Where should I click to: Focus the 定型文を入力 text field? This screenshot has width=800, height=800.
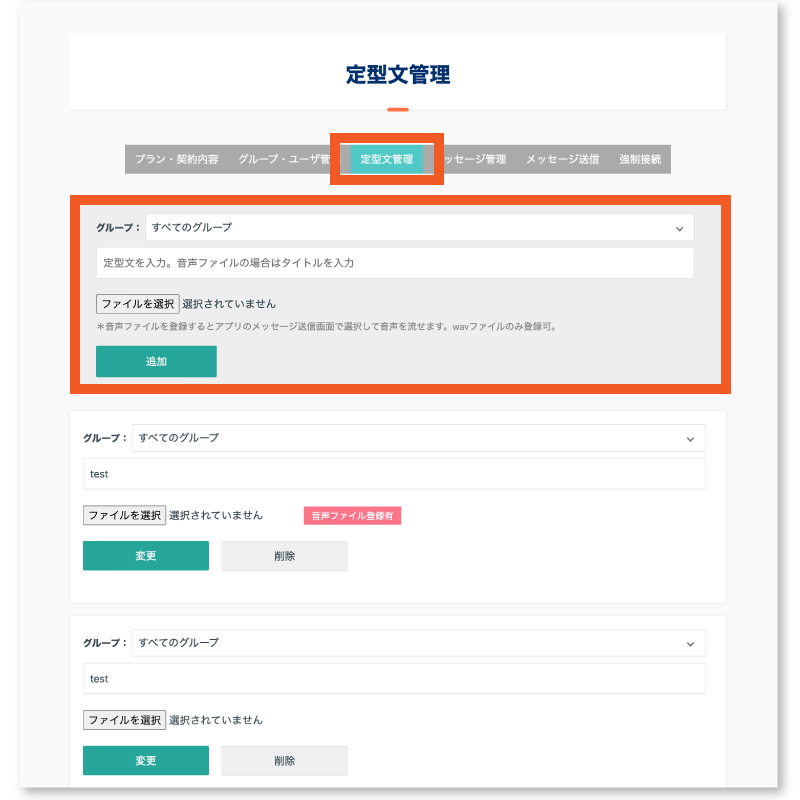[x=394, y=263]
